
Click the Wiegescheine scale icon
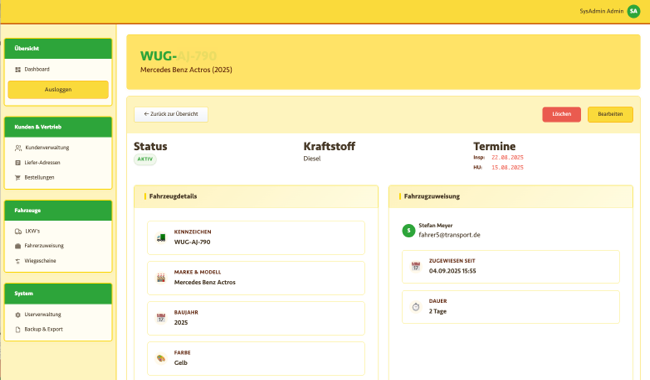[18, 261]
